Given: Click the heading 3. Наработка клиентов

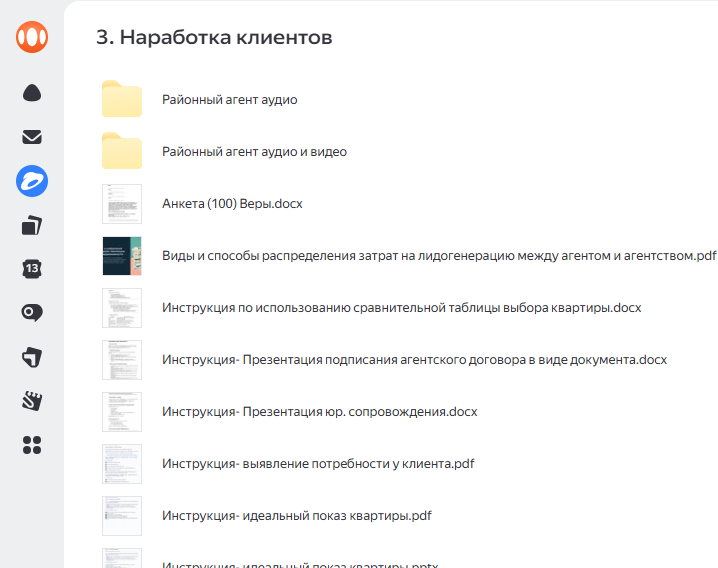Looking at the screenshot, I should click(x=214, y=37).
